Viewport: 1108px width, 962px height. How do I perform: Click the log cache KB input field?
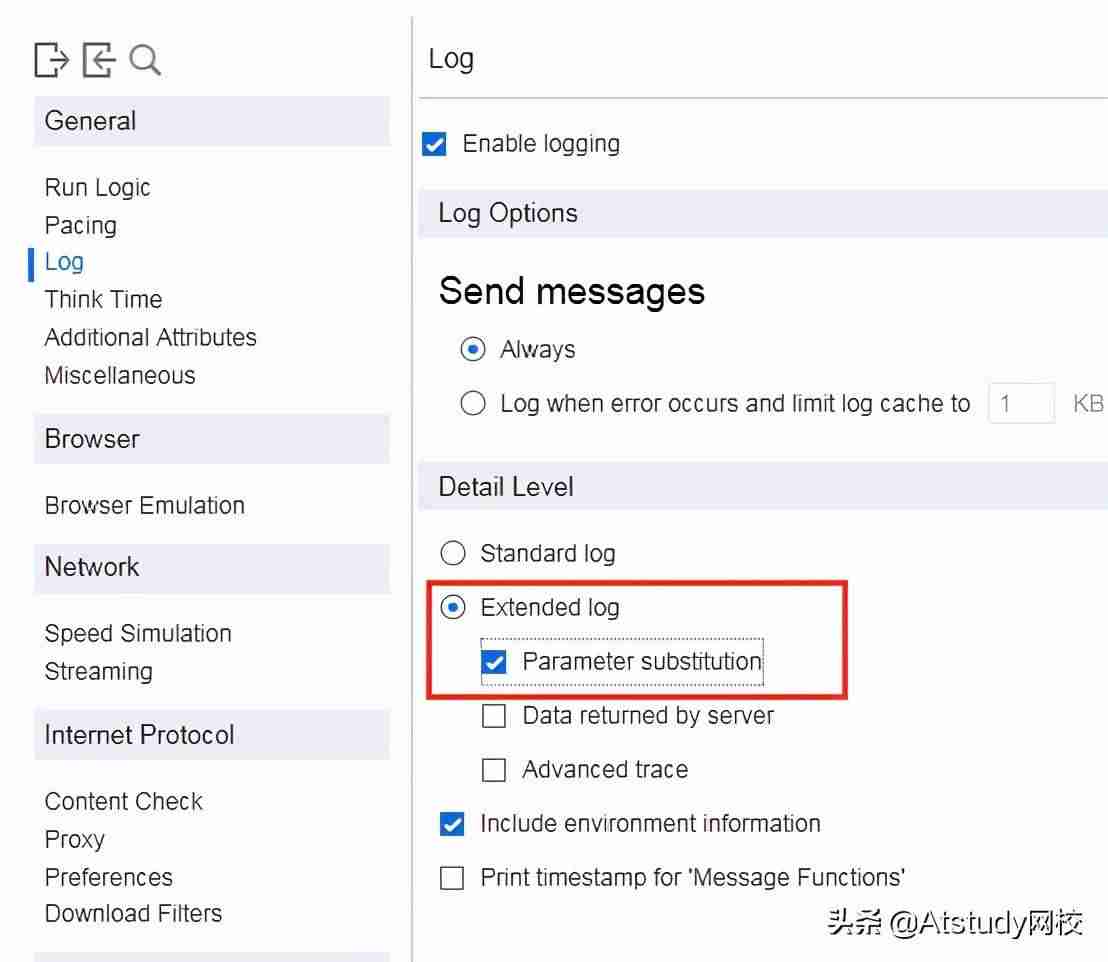1021,404
